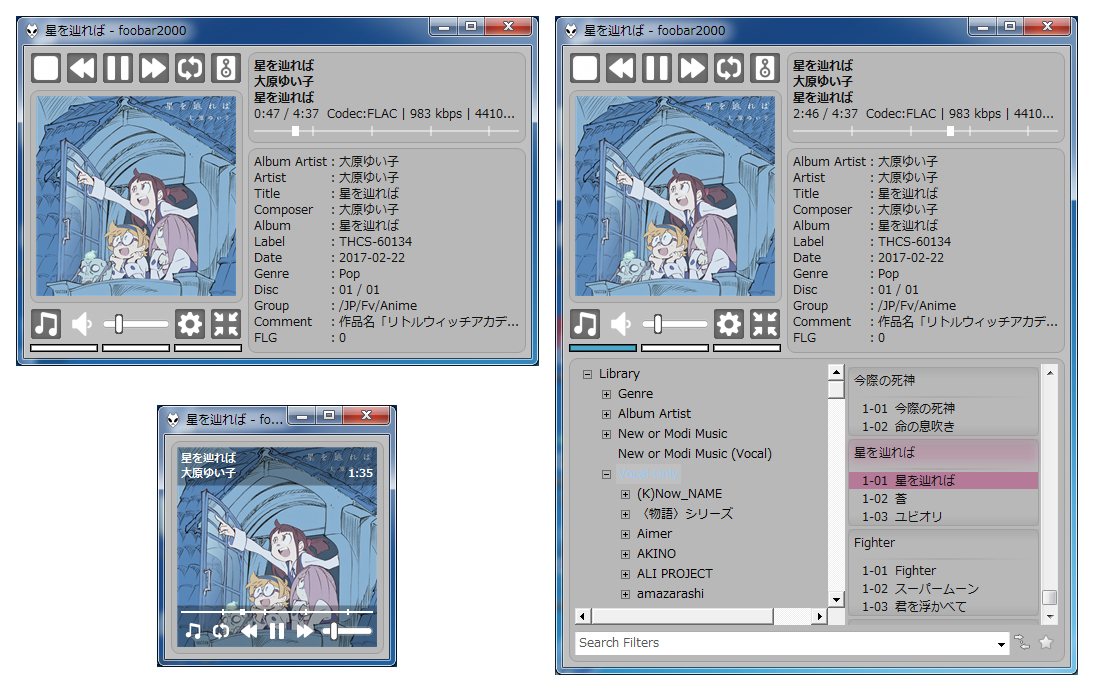Click the filter settings icon next to the star
The image size is (1094, 691).
[x=1022, y=643]
